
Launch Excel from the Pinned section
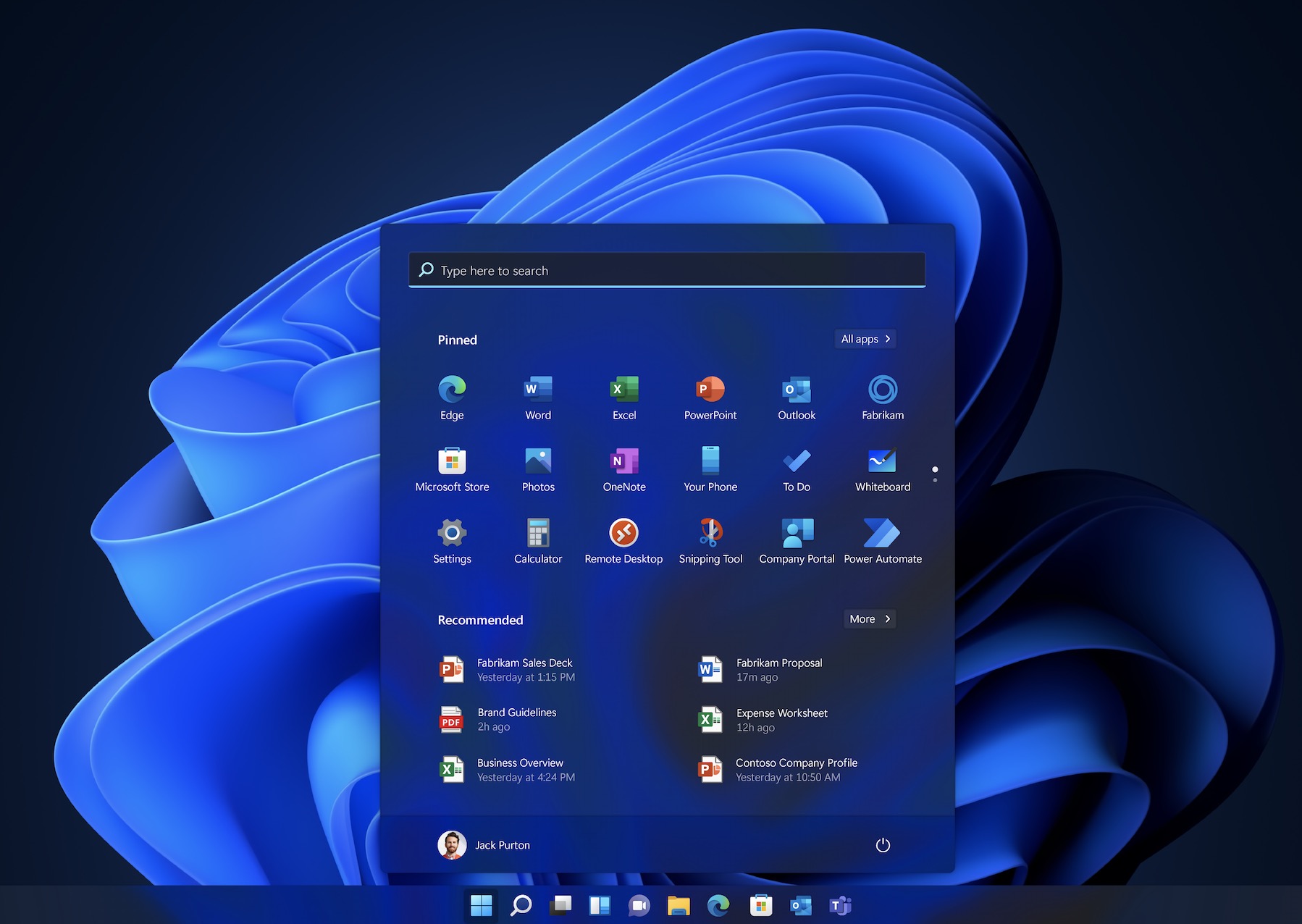pyautogui.click(x=623, y=397)
